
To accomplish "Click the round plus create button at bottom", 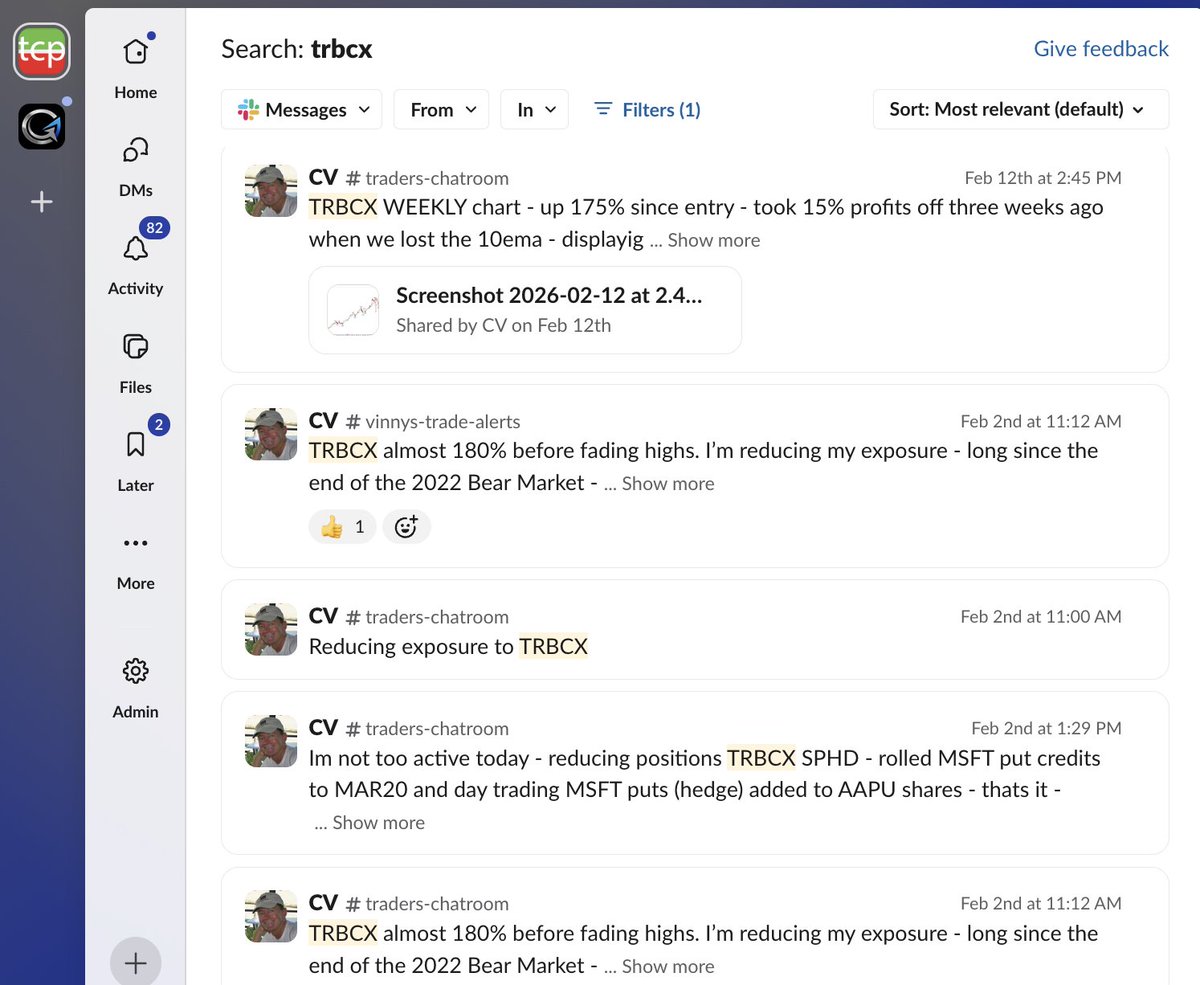I will point(136,962).
